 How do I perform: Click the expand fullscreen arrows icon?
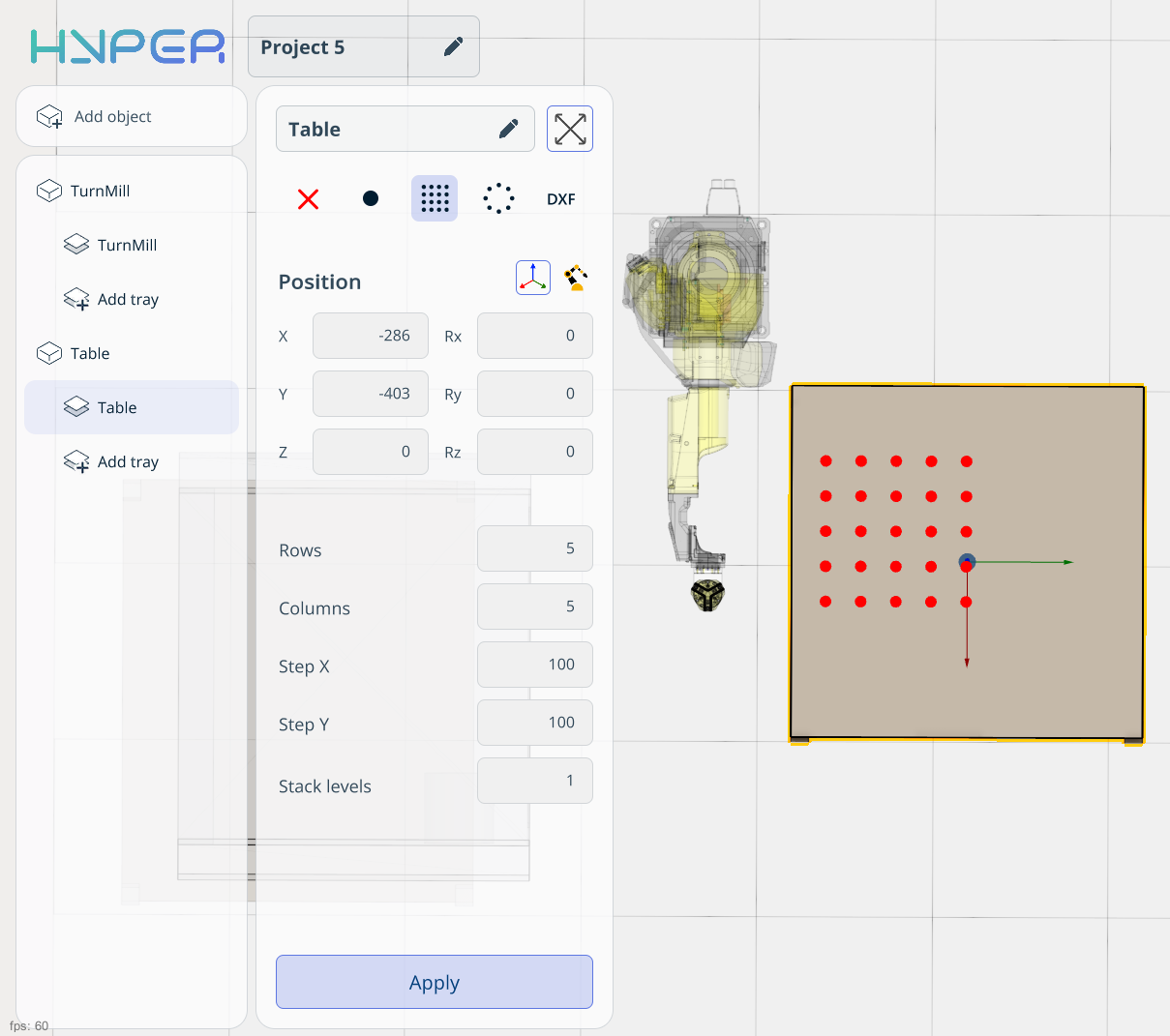click(570, 129)
